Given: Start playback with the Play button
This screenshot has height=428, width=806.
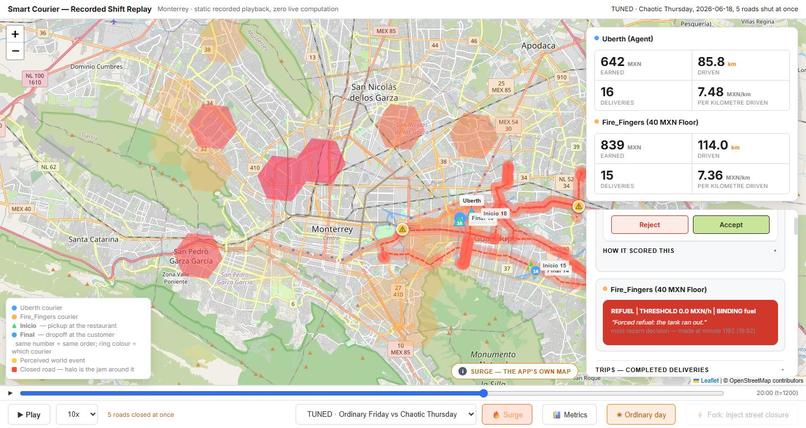Looking at the screenshot, I should [x=29, y=414].
